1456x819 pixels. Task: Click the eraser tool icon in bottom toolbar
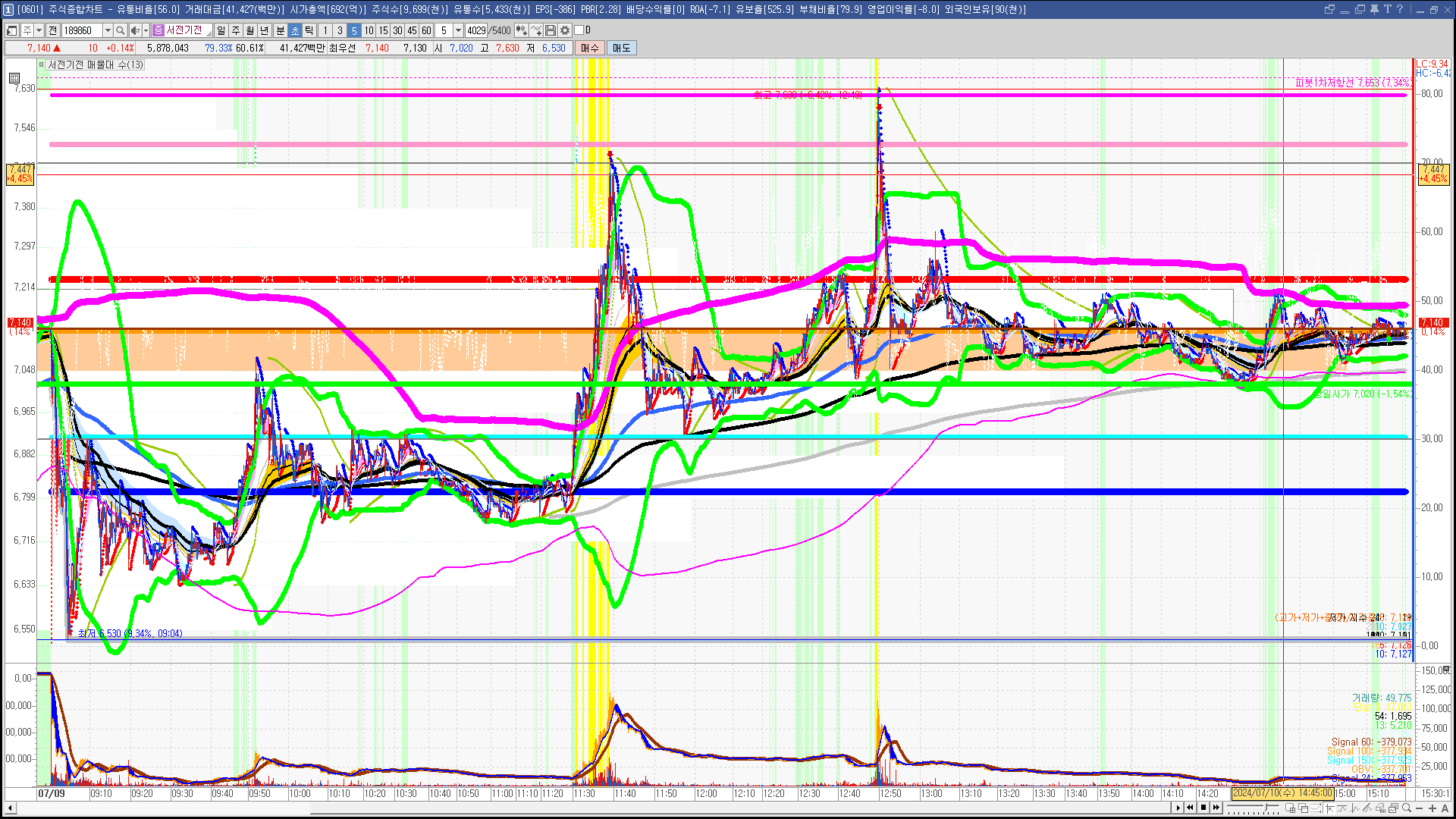coord(1380,808)
